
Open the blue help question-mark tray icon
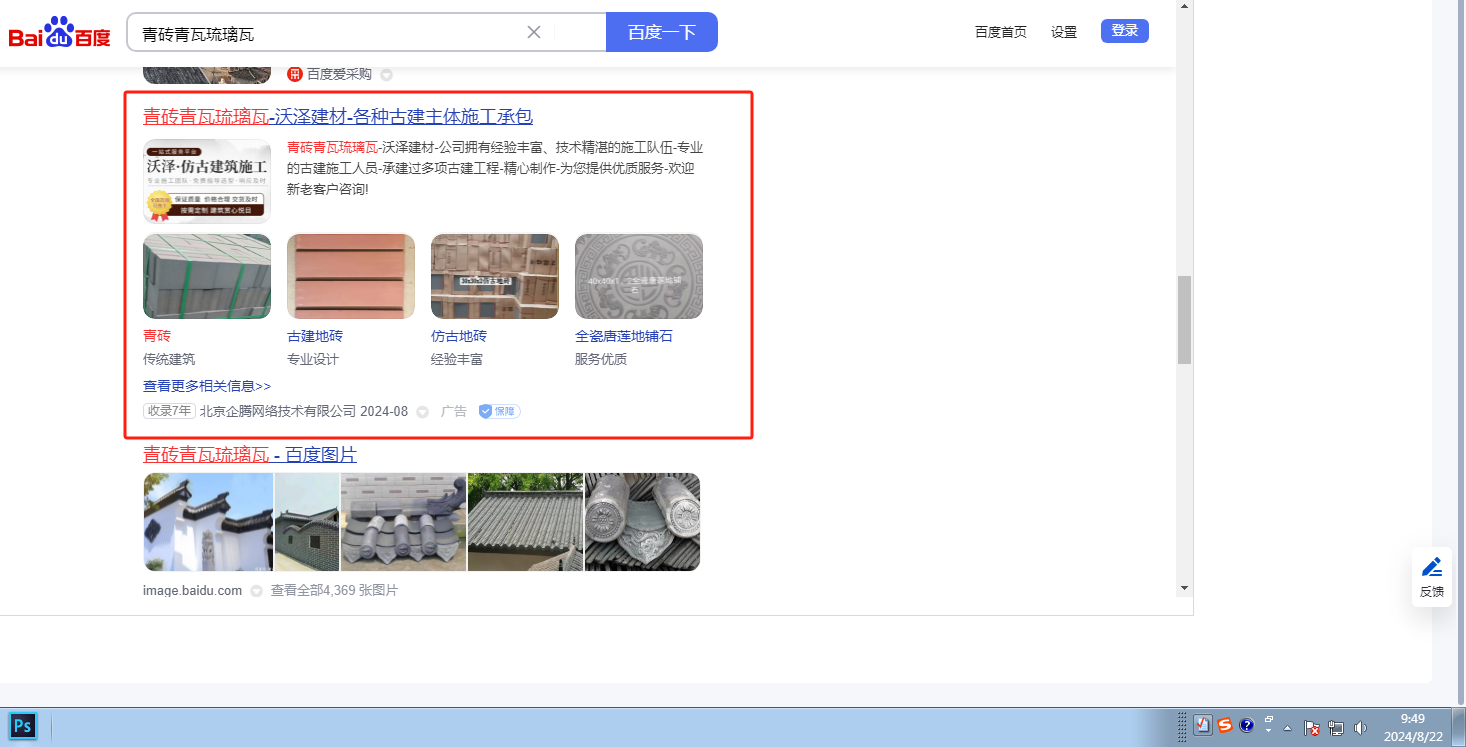1247,726
